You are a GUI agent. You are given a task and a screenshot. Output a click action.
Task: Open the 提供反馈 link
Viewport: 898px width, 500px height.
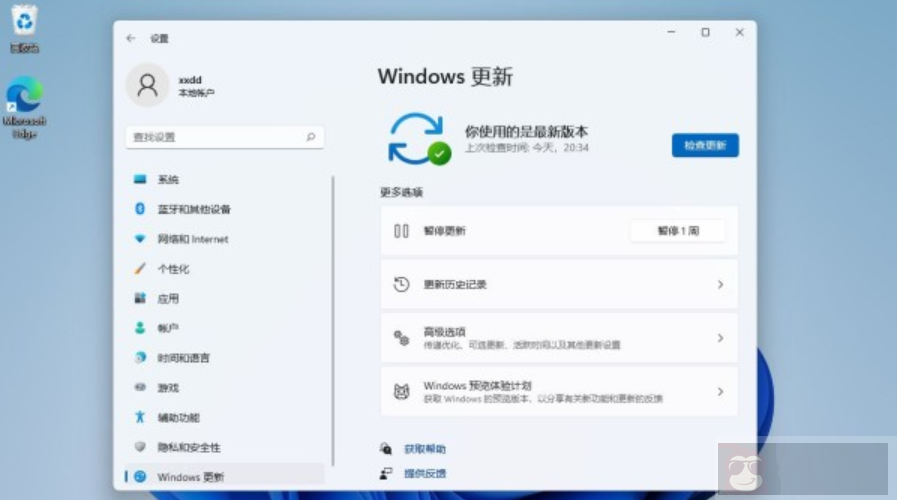[x=425, y=474]
